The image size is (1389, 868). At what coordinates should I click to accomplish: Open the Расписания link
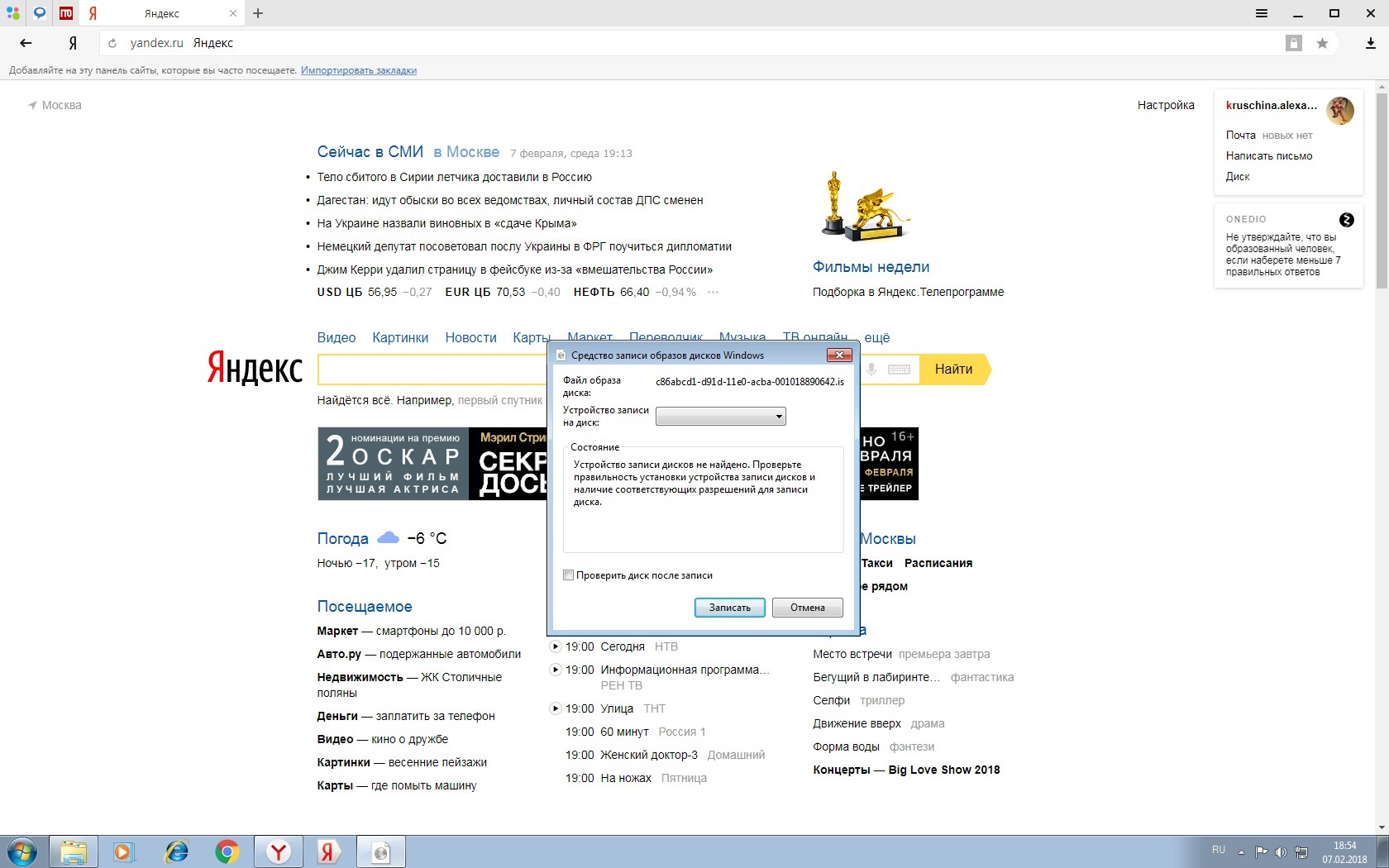pyautogui.click(x=938, y=563)
